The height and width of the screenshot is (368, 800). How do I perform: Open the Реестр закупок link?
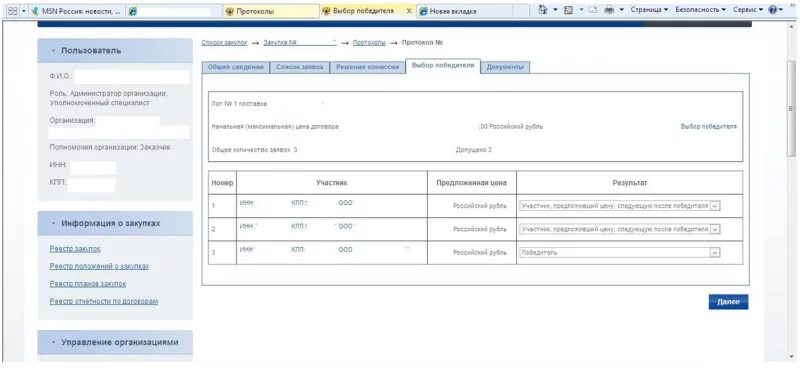pos(75,249)
